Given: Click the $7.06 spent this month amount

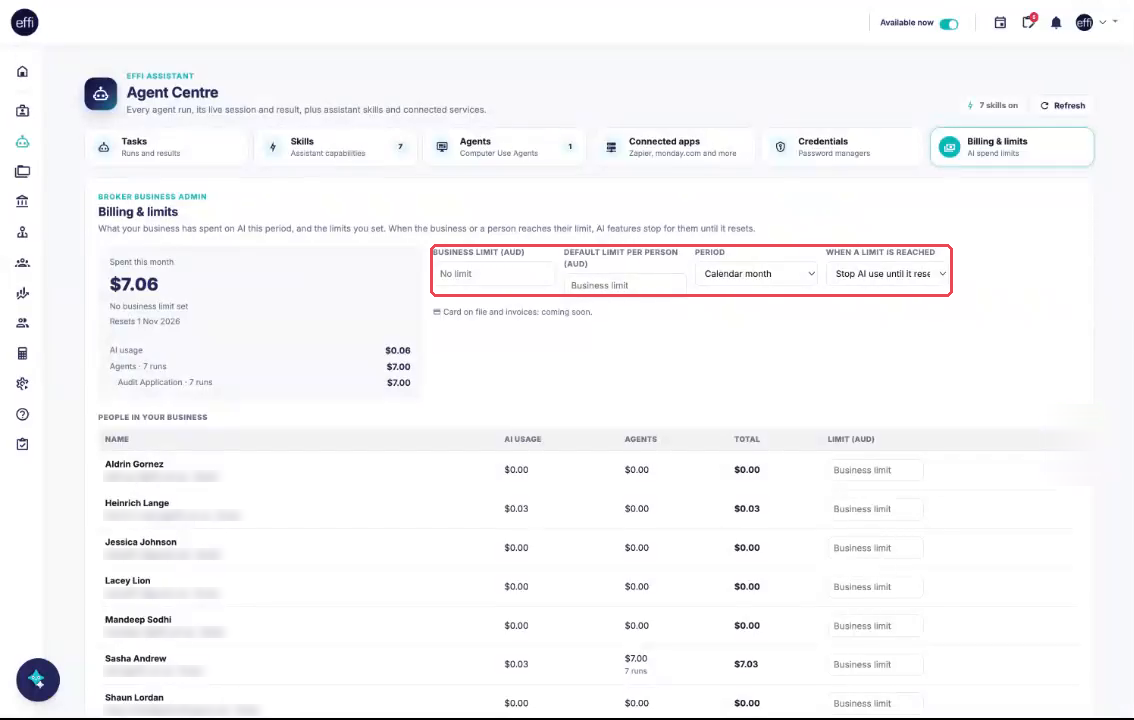Looking at the screenshot, I should [134, 284].
